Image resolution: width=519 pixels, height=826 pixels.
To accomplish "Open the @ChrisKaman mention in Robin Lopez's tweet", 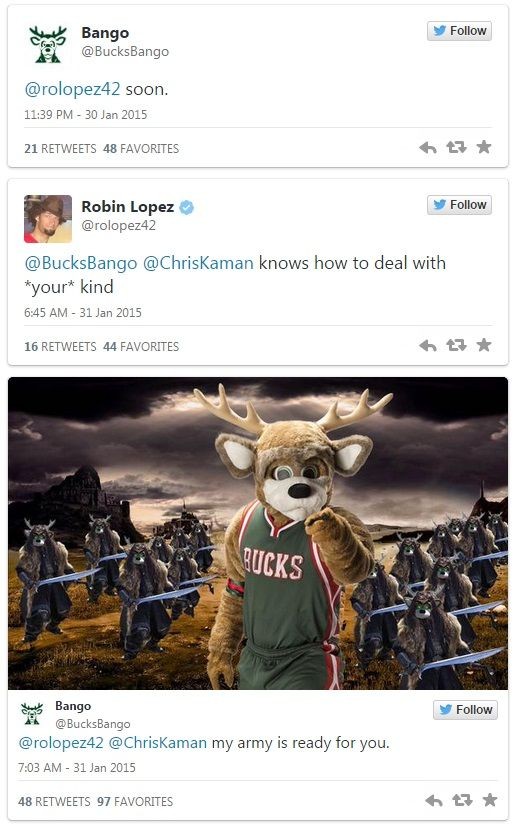I will click(198, 263).
